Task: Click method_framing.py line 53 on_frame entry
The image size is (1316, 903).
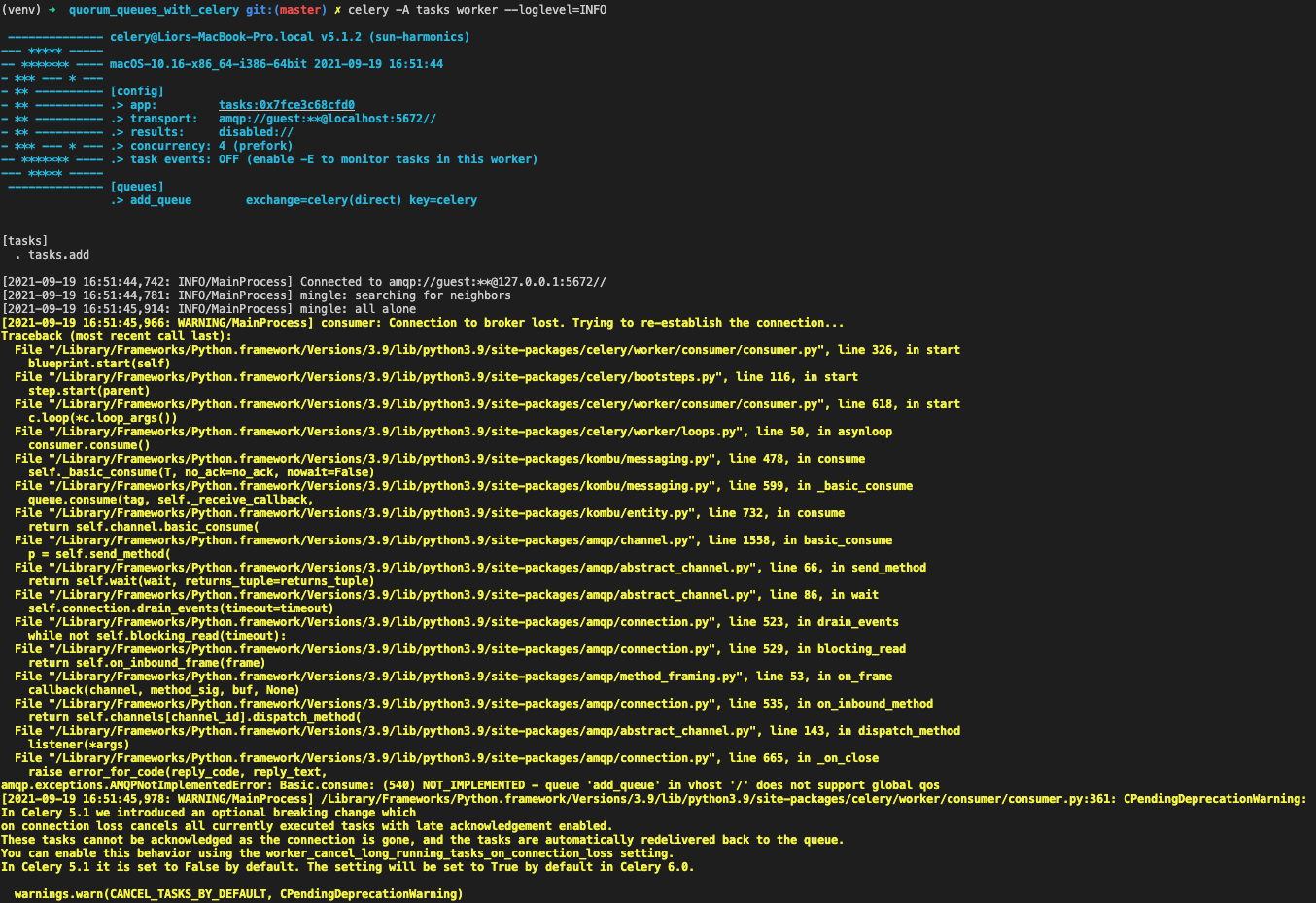Action: (453, 677)
